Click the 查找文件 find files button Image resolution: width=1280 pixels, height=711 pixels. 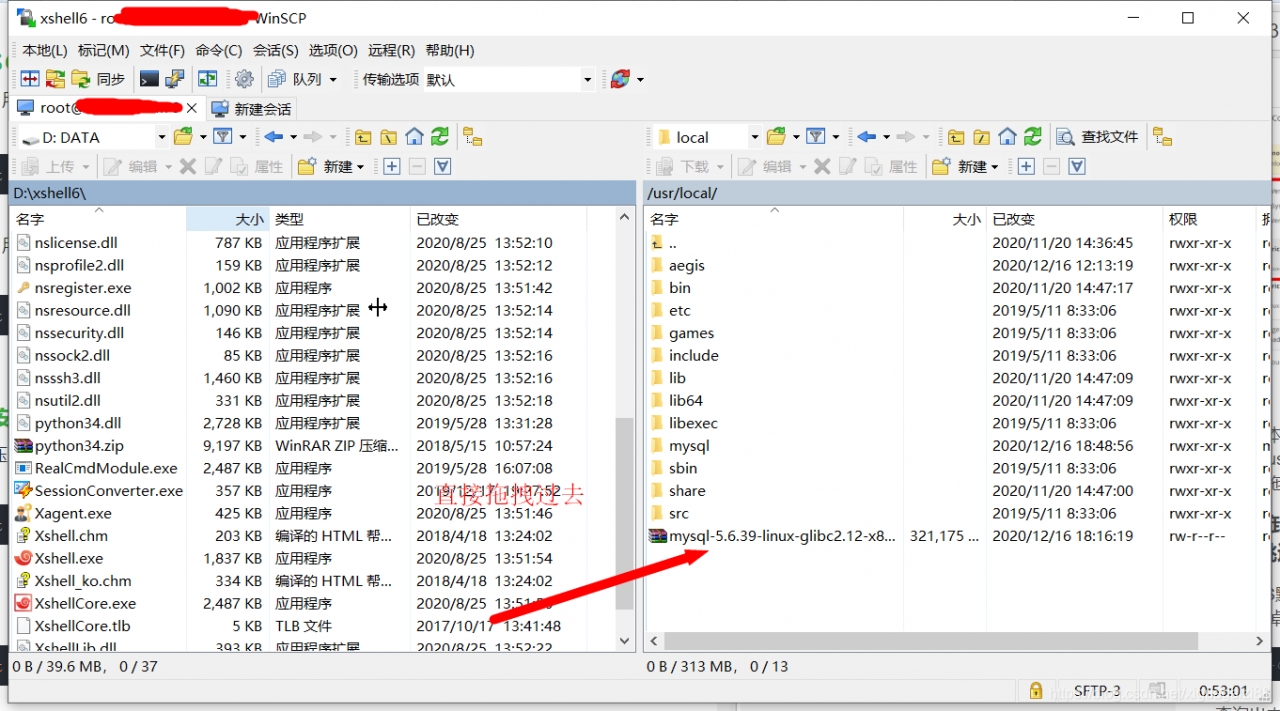pos(1098,137)
